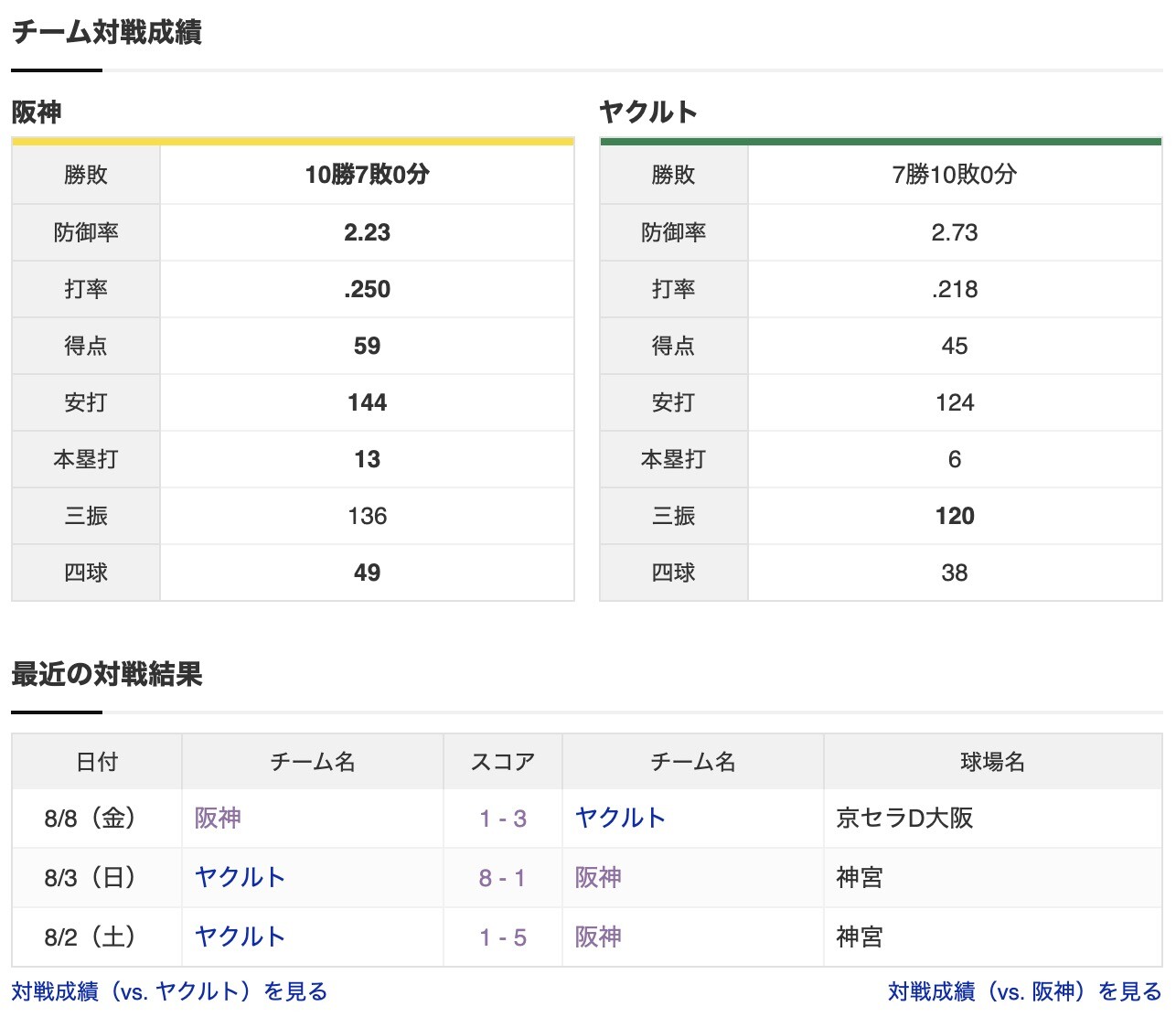Click the 阪神 link in the 8/3 row
1176x1017 pixels.
[x=598, y=878]
